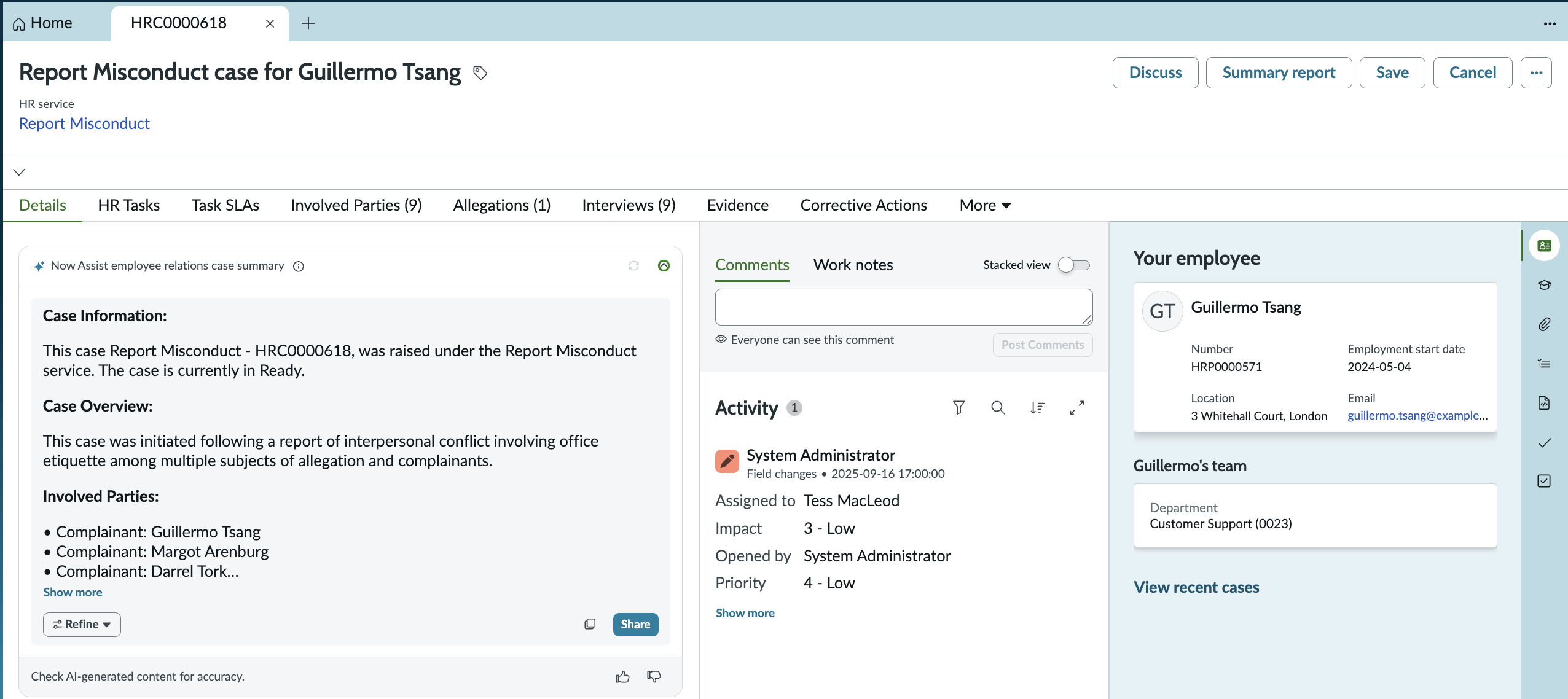Open the employee profile sidebar icon
The image size is (1568, 699).
coord(1544,246)
